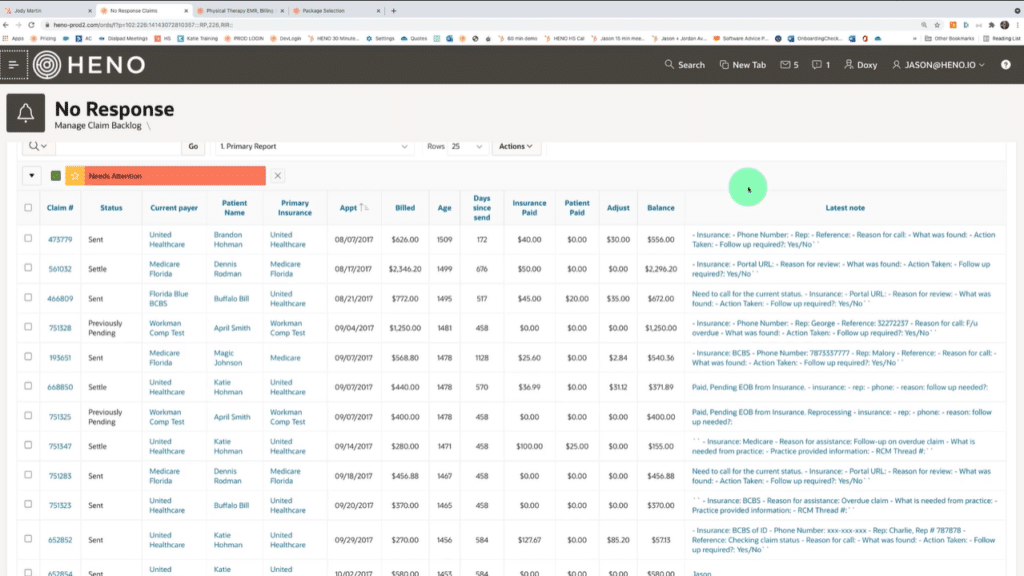Sort by Balance column header
Viewport: 1024px width, 576px height.
tap(661, 208)
